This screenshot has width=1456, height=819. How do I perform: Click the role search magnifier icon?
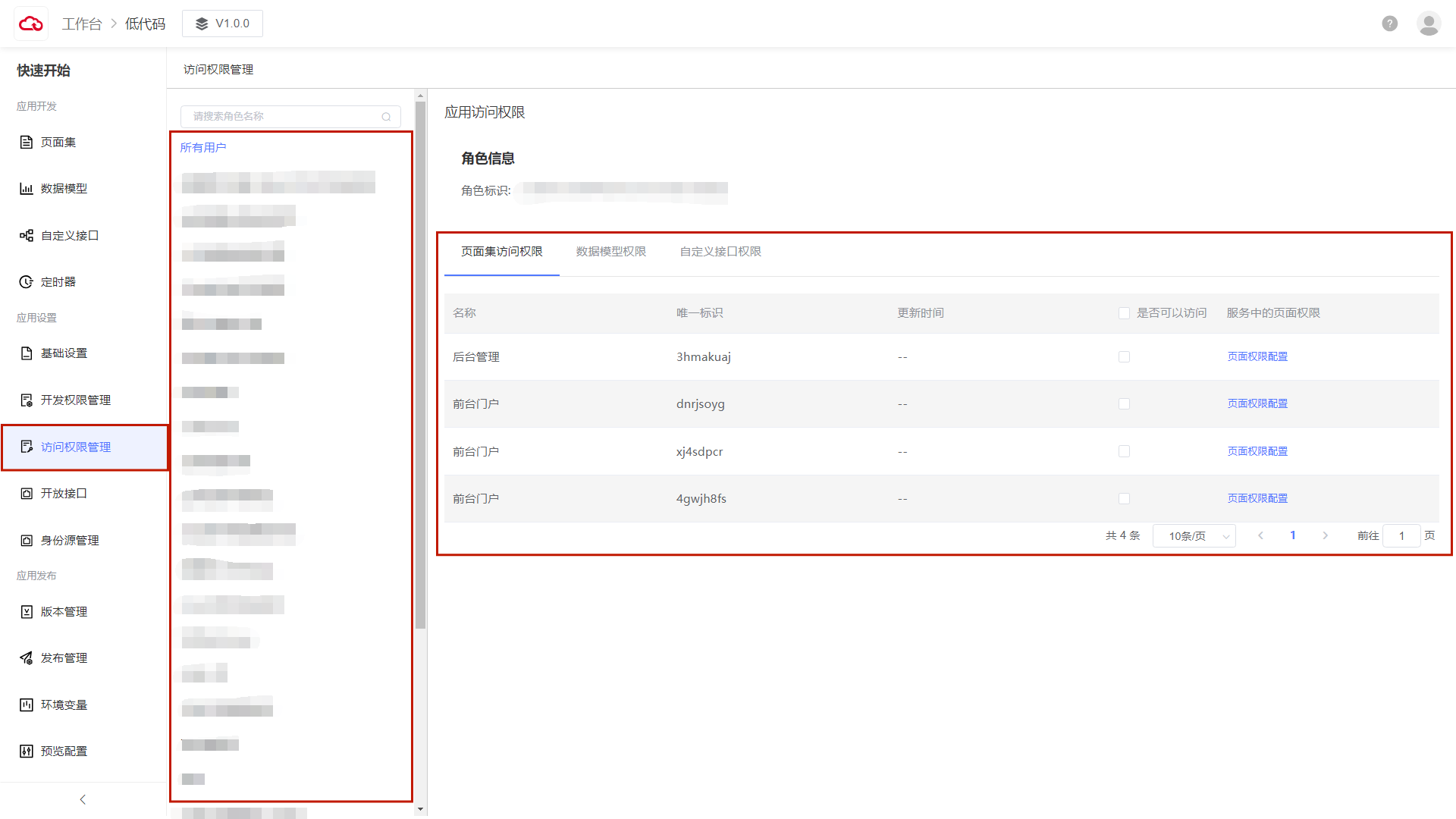pyautogui.click(x=386, y=117)
